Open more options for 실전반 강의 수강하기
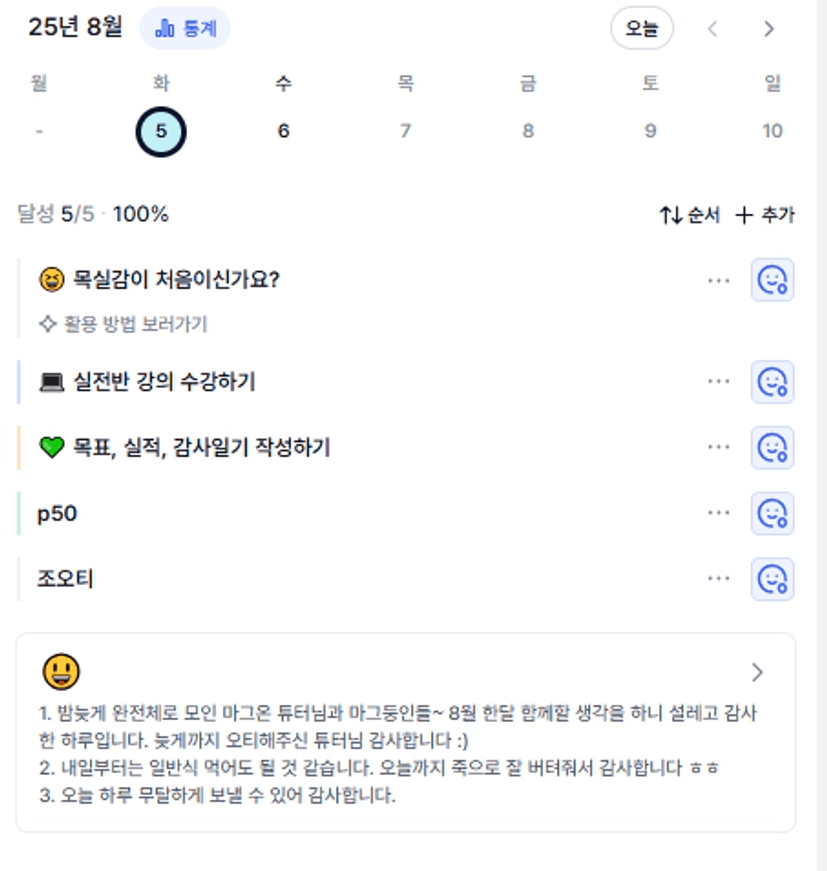Image resolution: width=827 pixels, height=871 pixels. (x=719, y=382)
